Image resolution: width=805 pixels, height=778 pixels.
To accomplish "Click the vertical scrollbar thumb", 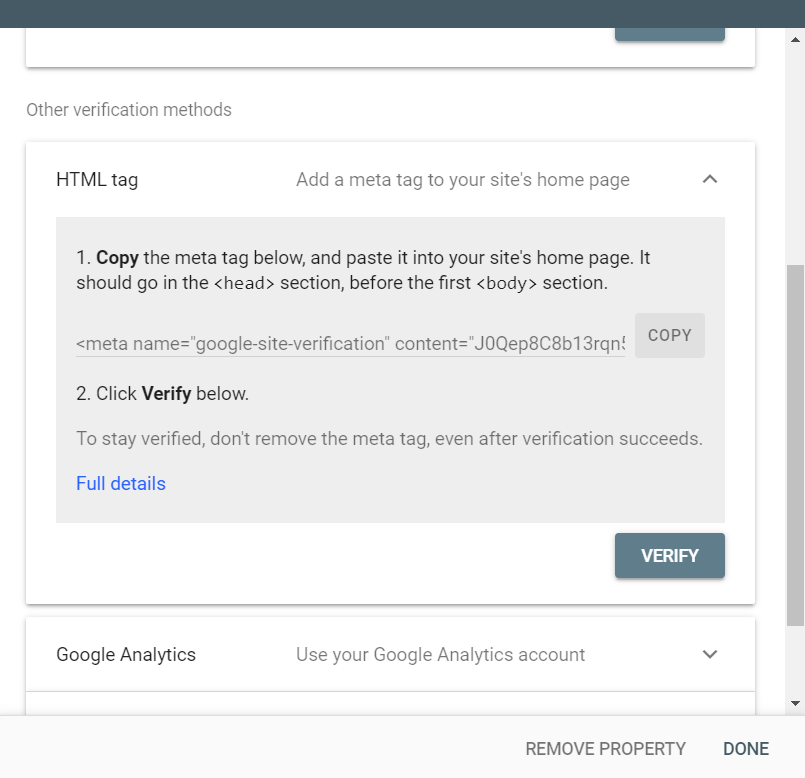I will 795,445.
